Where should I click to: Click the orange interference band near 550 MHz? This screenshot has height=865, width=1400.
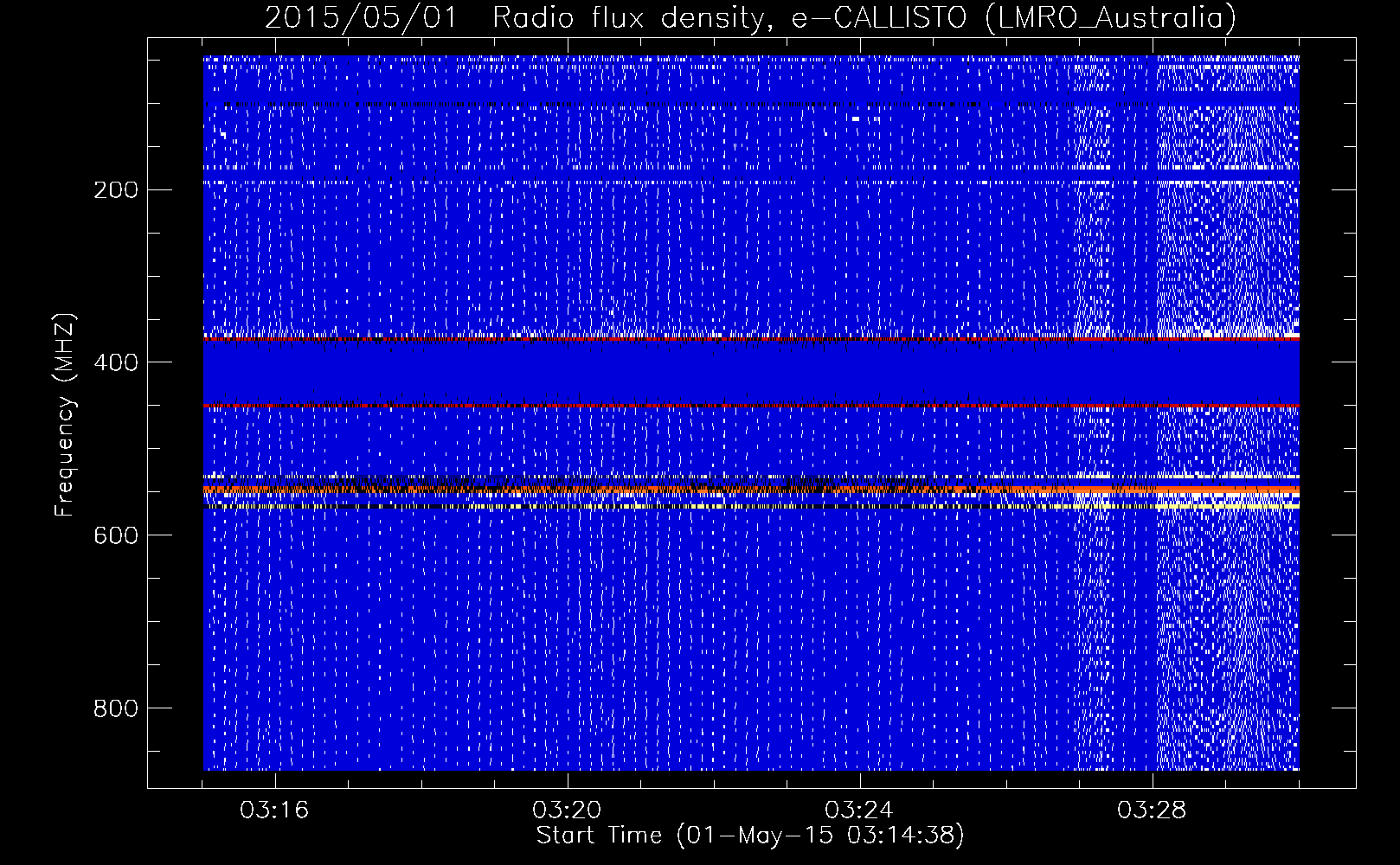click(x=751, y=490)
